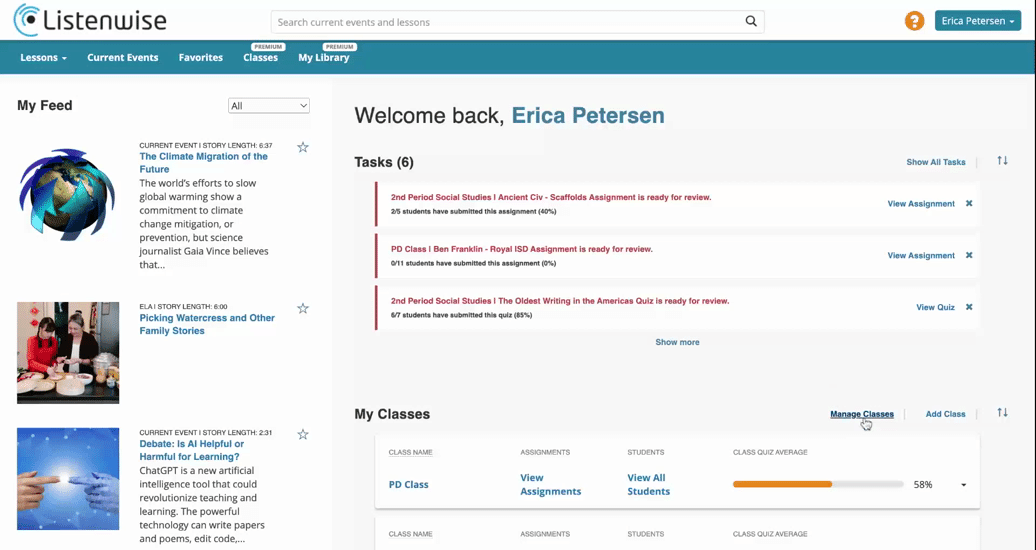Open the My Feed All filter dropdown
The width and height of the screenshot is (1036, 550).
(x=269, y=106)
